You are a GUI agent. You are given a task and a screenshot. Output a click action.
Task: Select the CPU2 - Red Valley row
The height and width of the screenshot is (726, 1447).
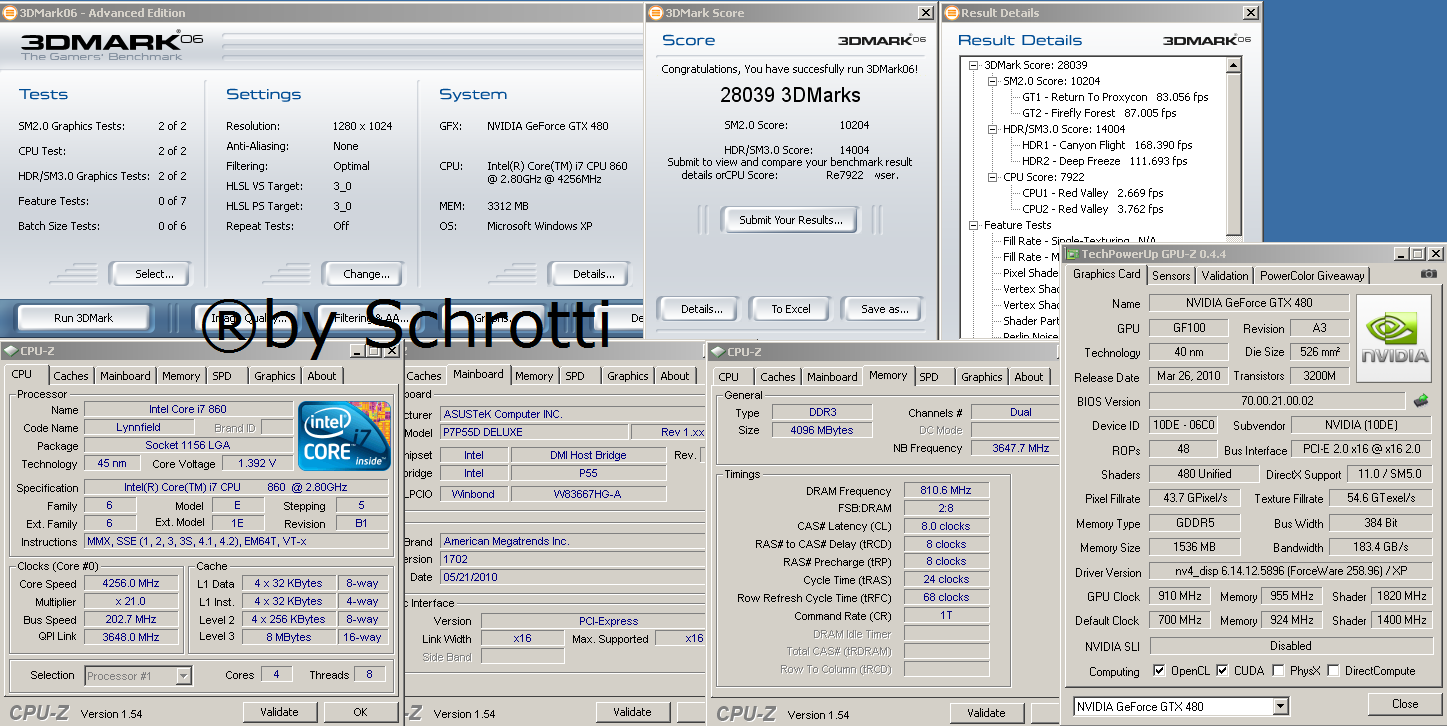pyautogui.click(x=1093, y=209)
